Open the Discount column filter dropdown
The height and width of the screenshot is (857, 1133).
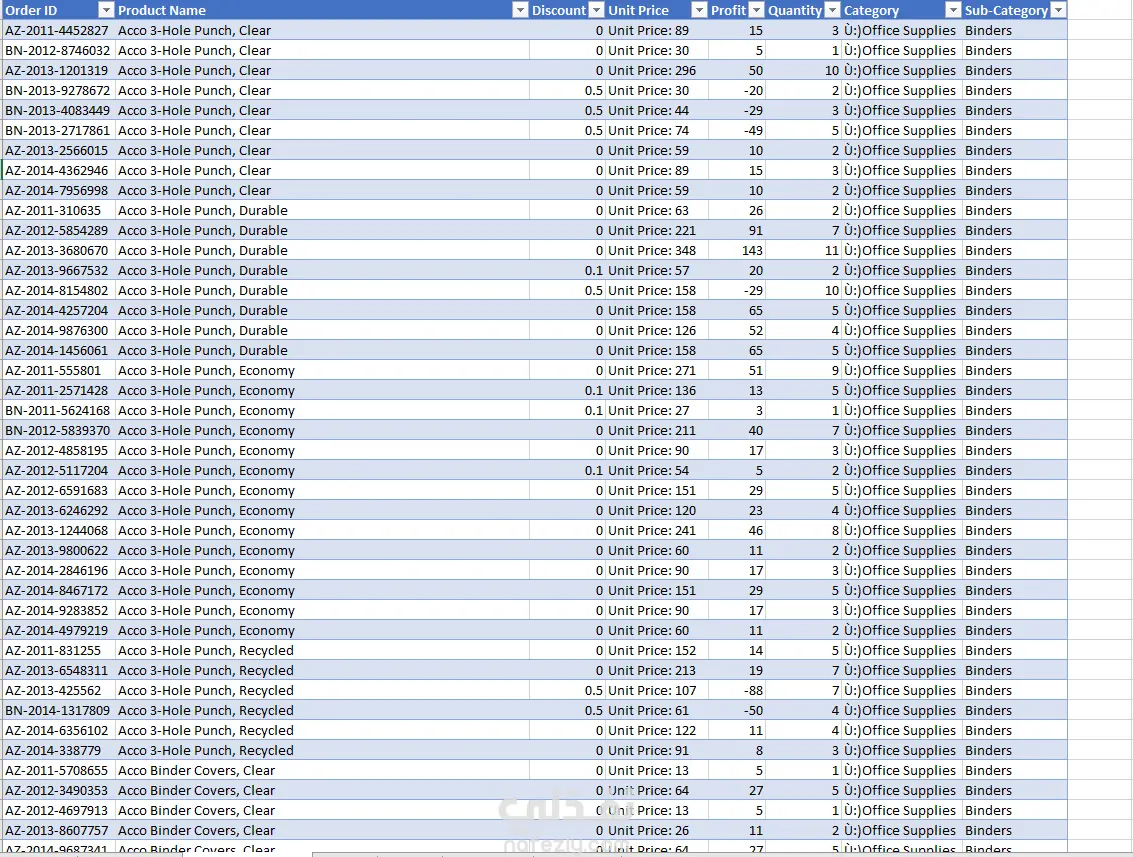pos(596,10)
